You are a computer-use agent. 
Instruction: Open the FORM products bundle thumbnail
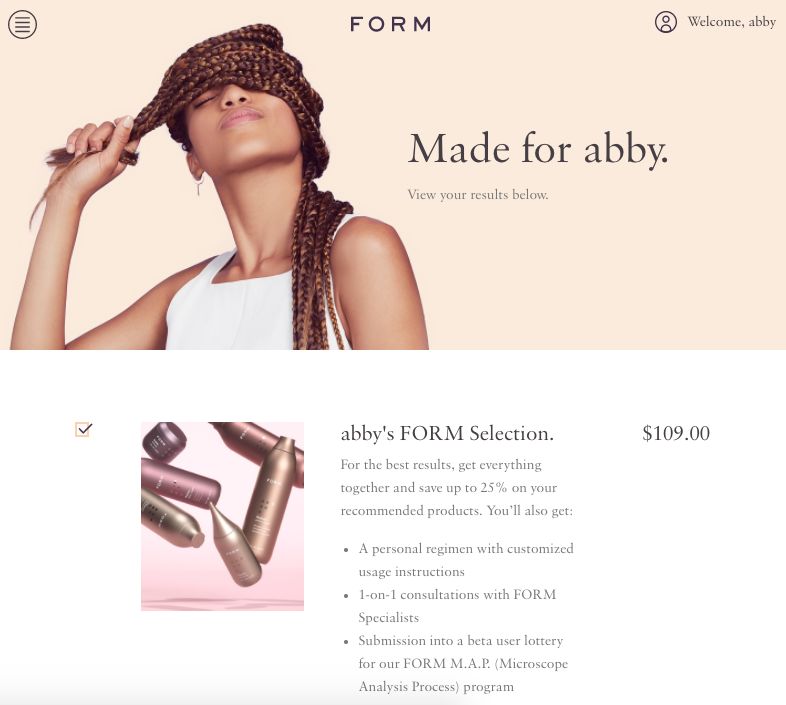pos(223,516)
